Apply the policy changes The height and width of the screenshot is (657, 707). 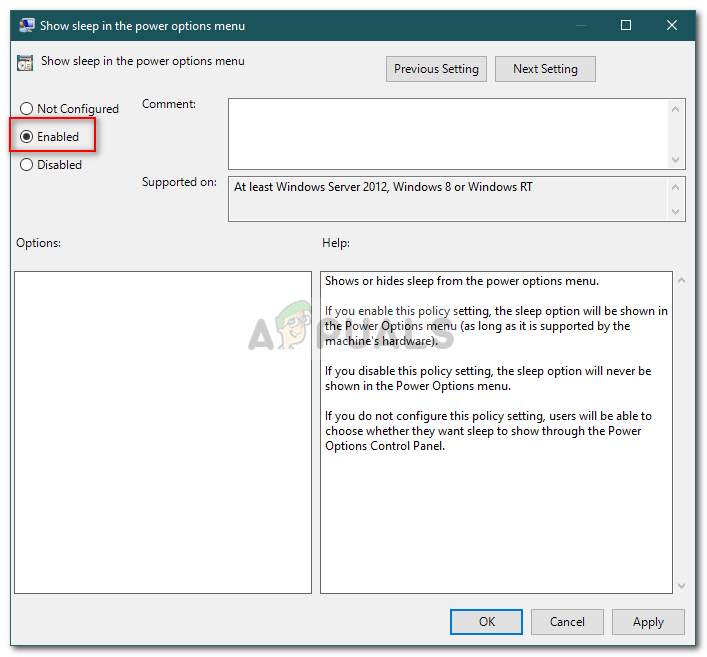648,622
